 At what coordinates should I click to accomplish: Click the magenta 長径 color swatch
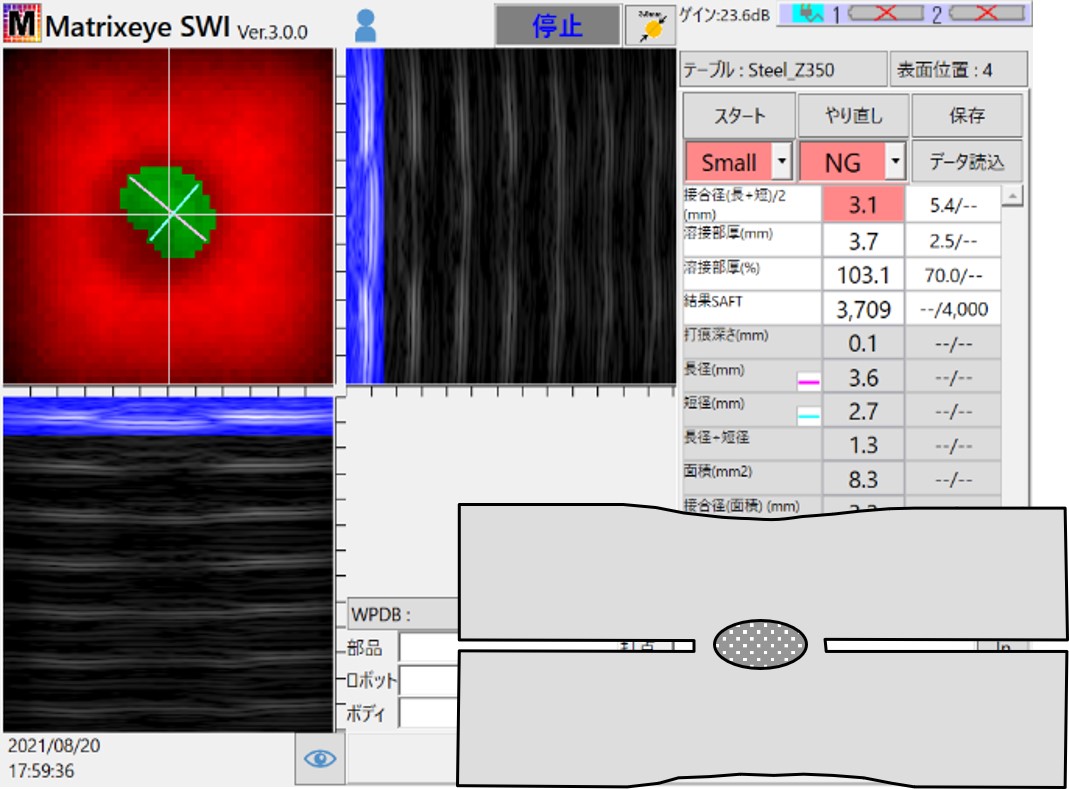809,381
